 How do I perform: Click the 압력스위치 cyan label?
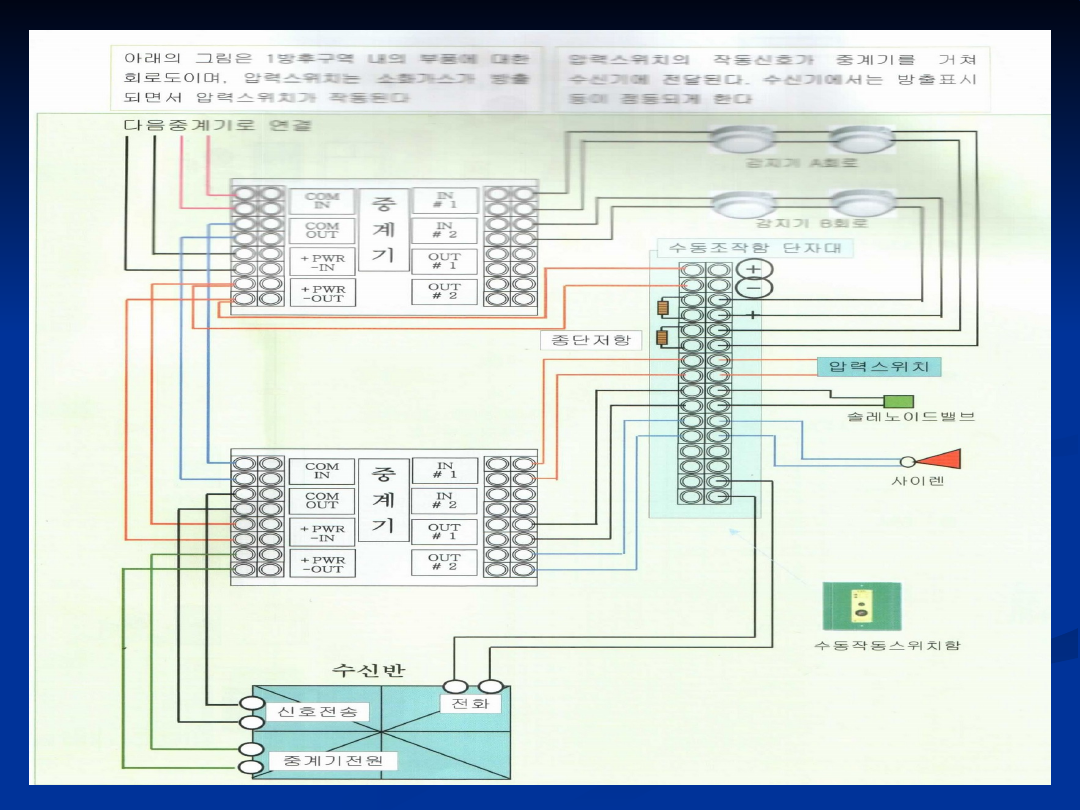point(879,366)
